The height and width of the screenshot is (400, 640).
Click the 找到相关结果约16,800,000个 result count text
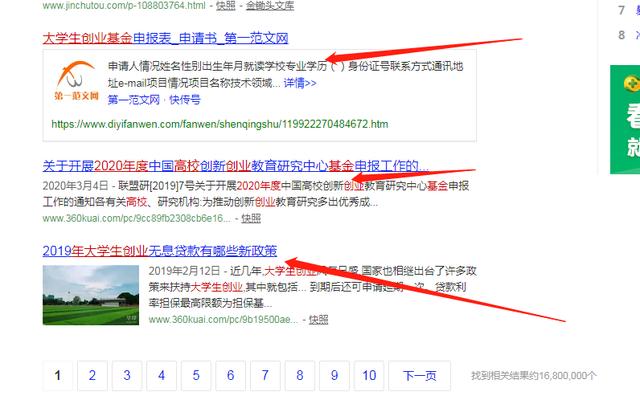point(534,376)
